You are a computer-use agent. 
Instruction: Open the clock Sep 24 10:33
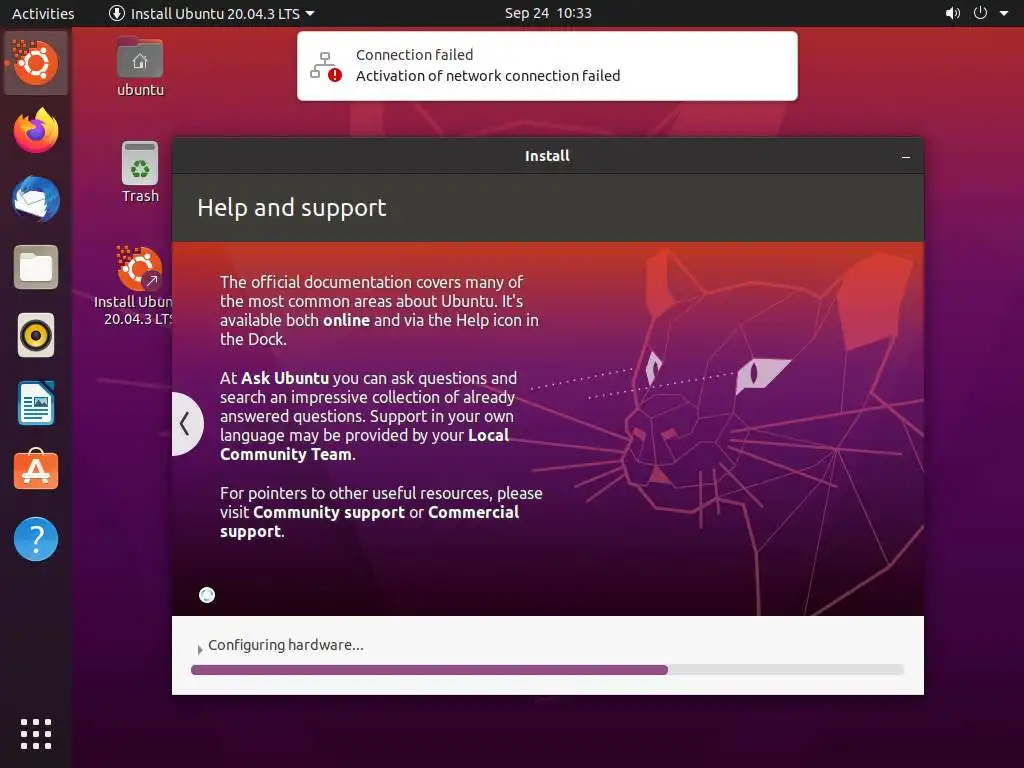548,13
